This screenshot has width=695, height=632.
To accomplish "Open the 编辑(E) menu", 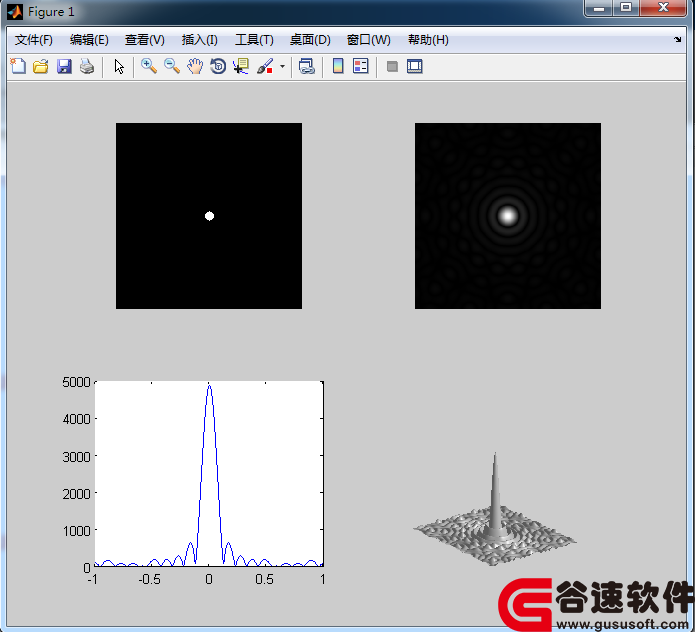I will click(89, 40).
